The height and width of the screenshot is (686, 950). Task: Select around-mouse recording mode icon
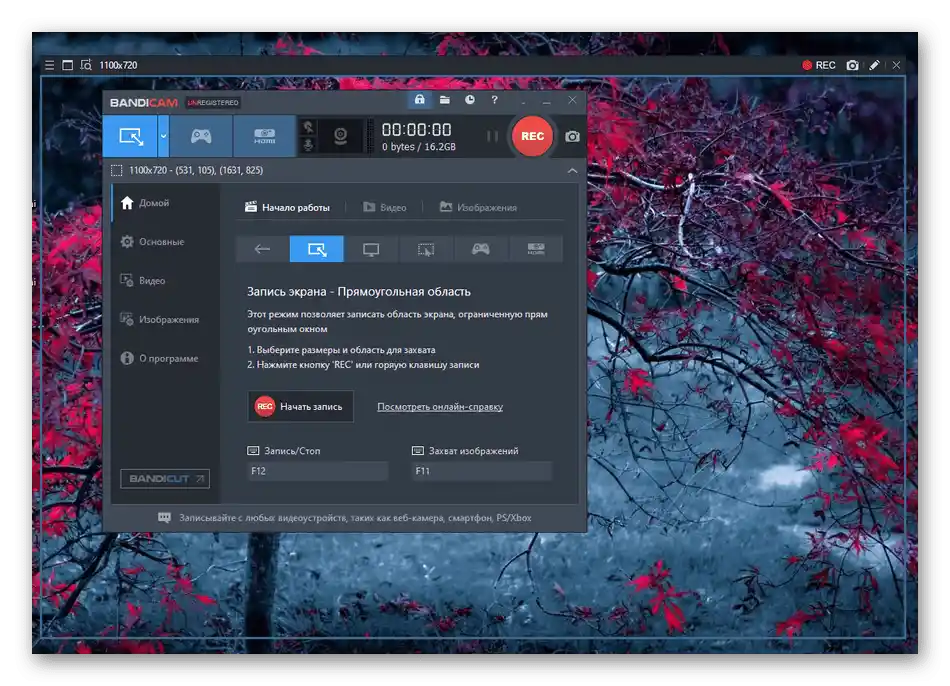426,249
